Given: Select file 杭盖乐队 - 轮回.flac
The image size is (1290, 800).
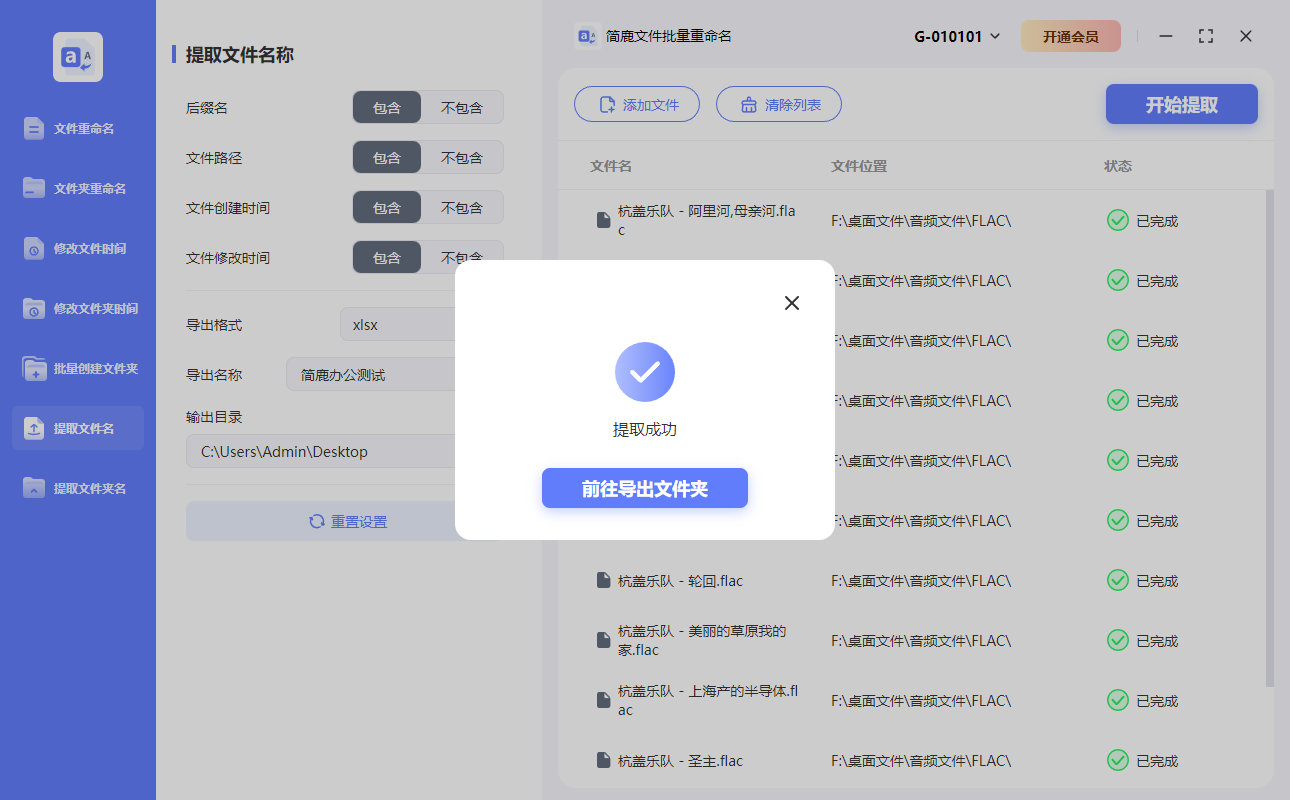Looking at the screenshot, I should (680, 581).
